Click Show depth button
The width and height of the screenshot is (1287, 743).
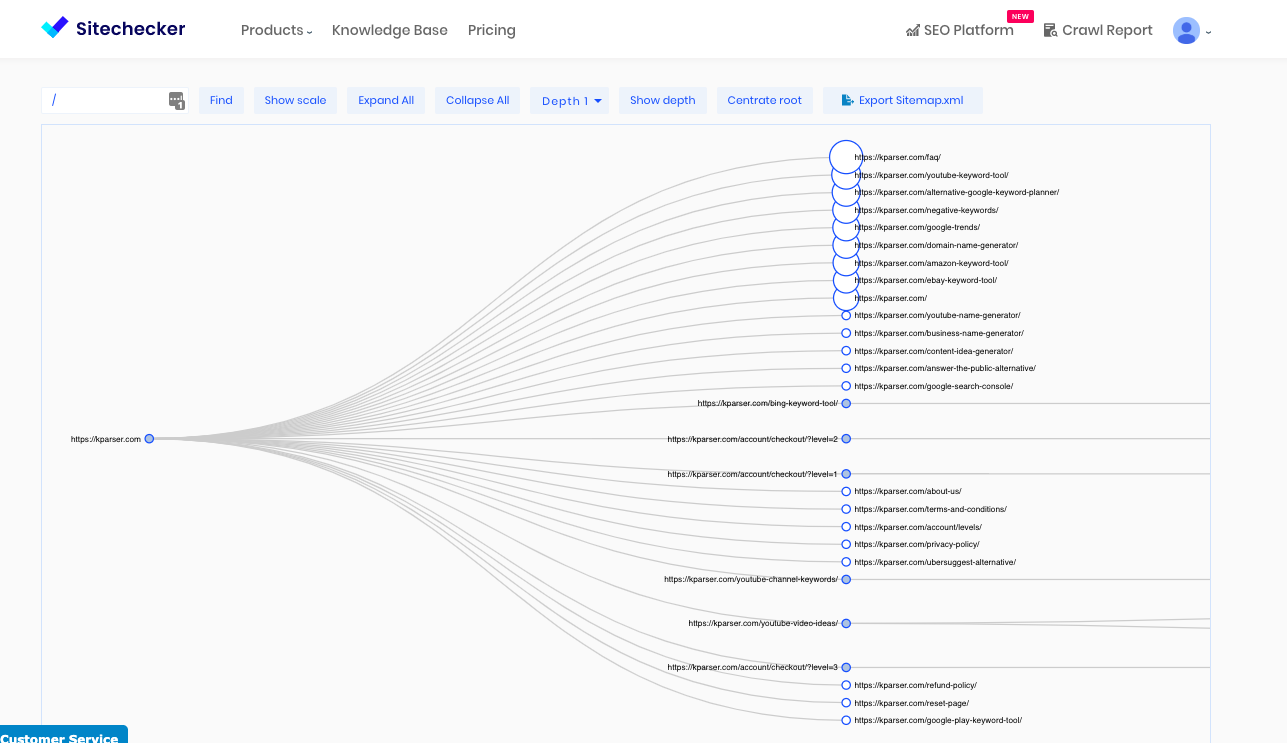[x=662, y=100]
